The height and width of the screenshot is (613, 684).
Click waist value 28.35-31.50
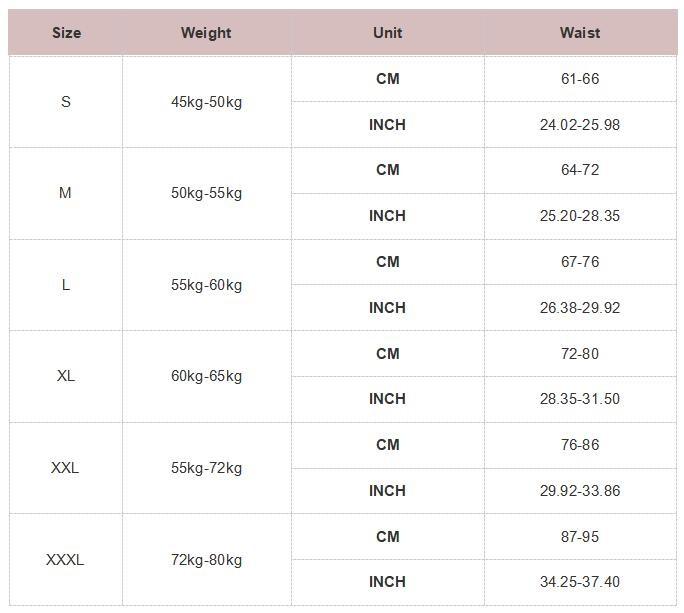coord(580,399)
